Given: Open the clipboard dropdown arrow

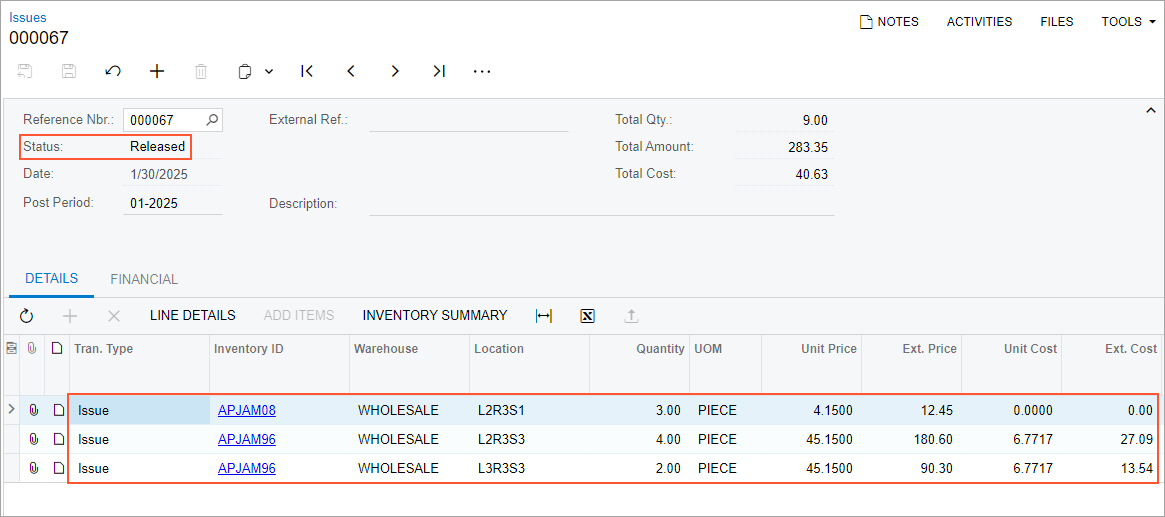Looking at the screenshot, I should pyautogui.click(x=269, y=72).
